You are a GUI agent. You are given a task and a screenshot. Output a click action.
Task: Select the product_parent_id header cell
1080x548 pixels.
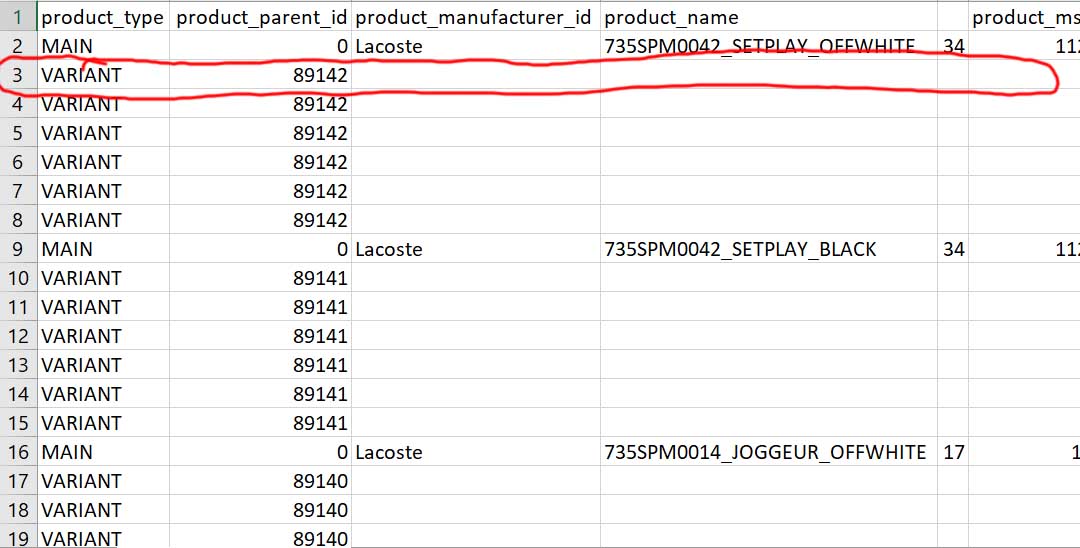point(260,17)
